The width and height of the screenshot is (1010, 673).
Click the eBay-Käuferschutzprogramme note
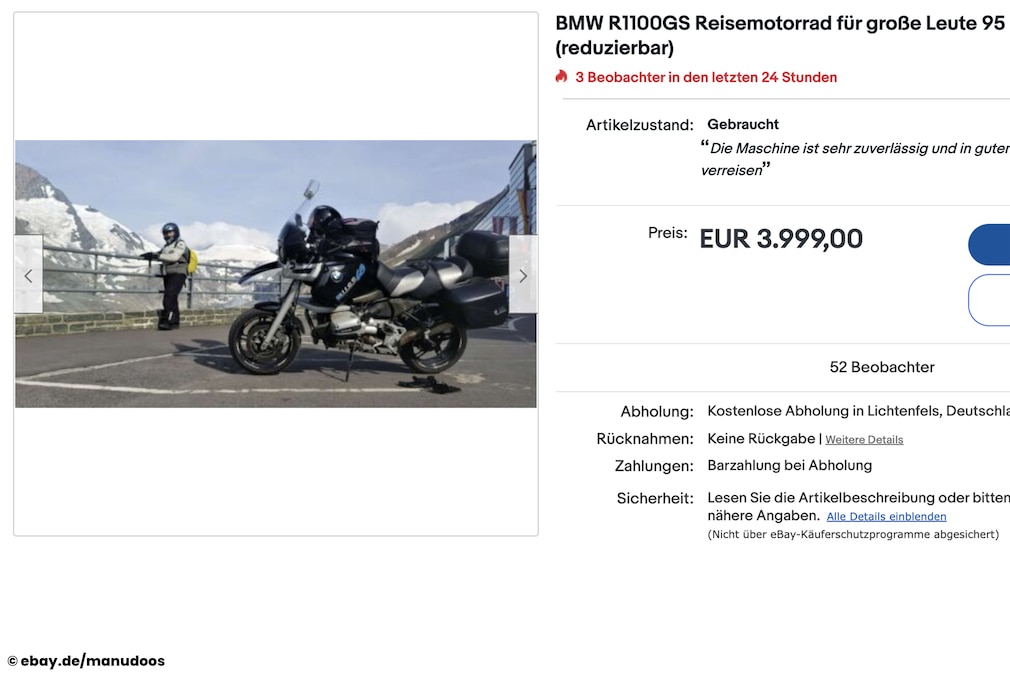pyautogui.click(x=853, y=535)
